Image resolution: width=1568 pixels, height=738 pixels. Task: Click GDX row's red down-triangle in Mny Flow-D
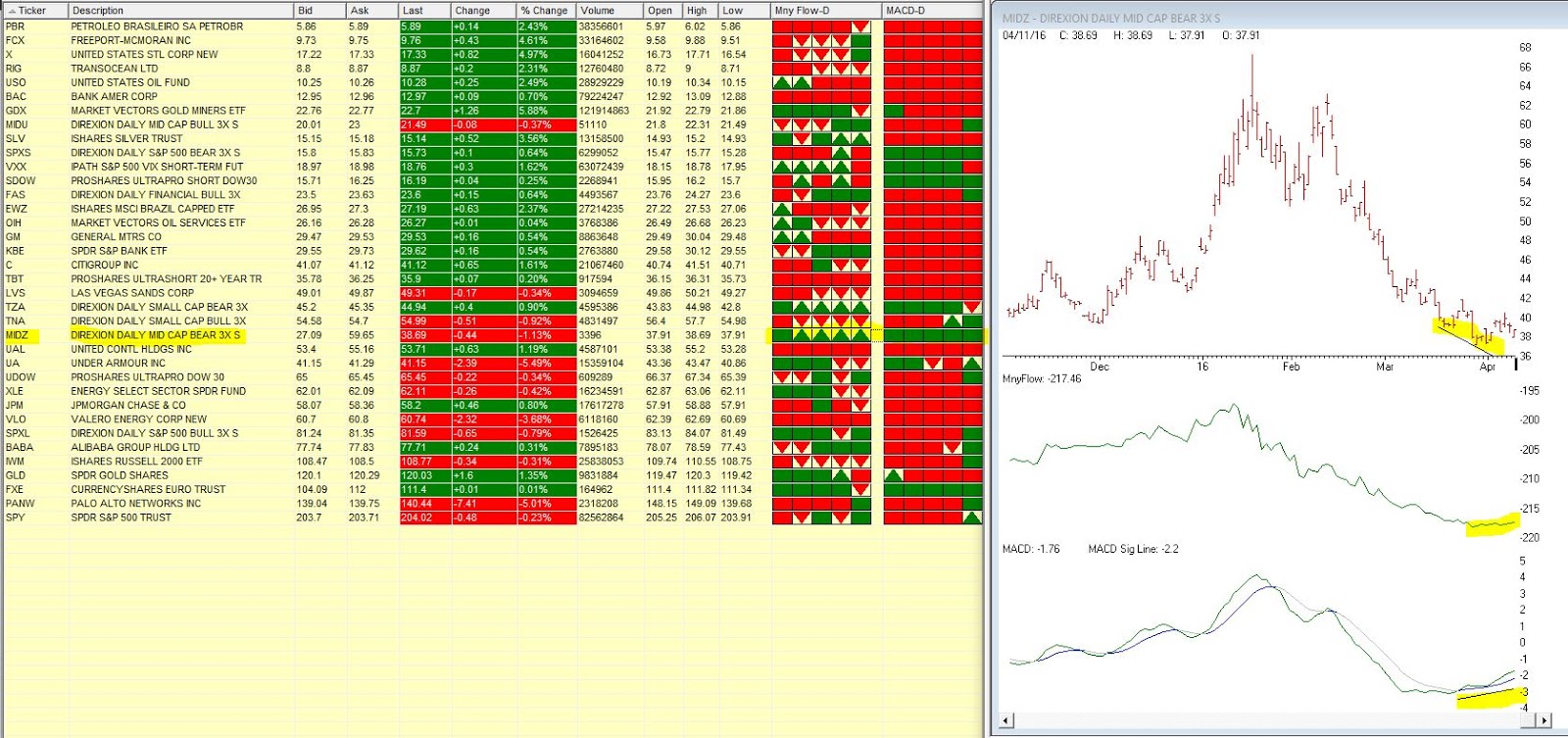(860, 111)
